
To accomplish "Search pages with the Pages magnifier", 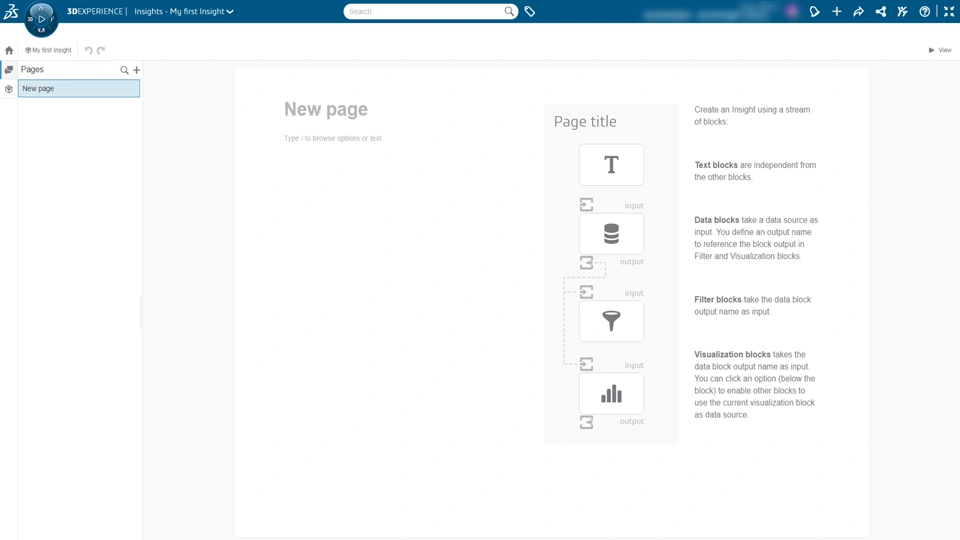I will (124, 70).
